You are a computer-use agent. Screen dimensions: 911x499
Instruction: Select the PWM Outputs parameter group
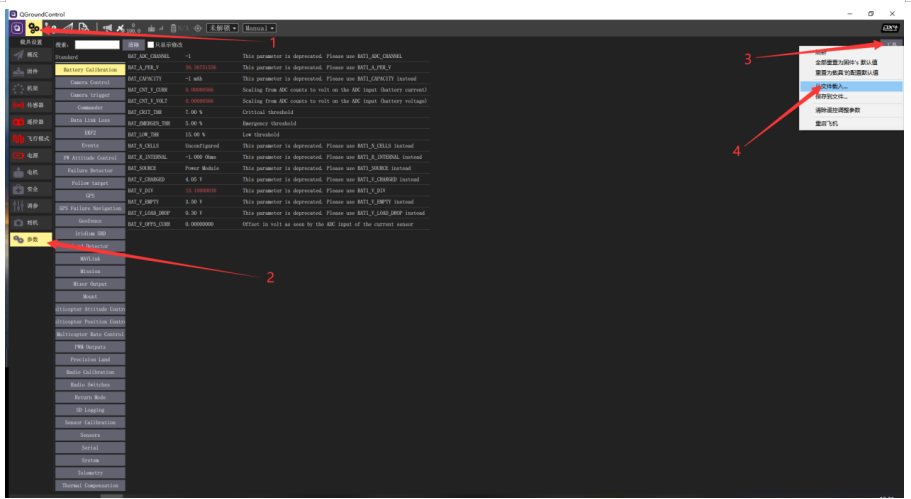[90, 347]
